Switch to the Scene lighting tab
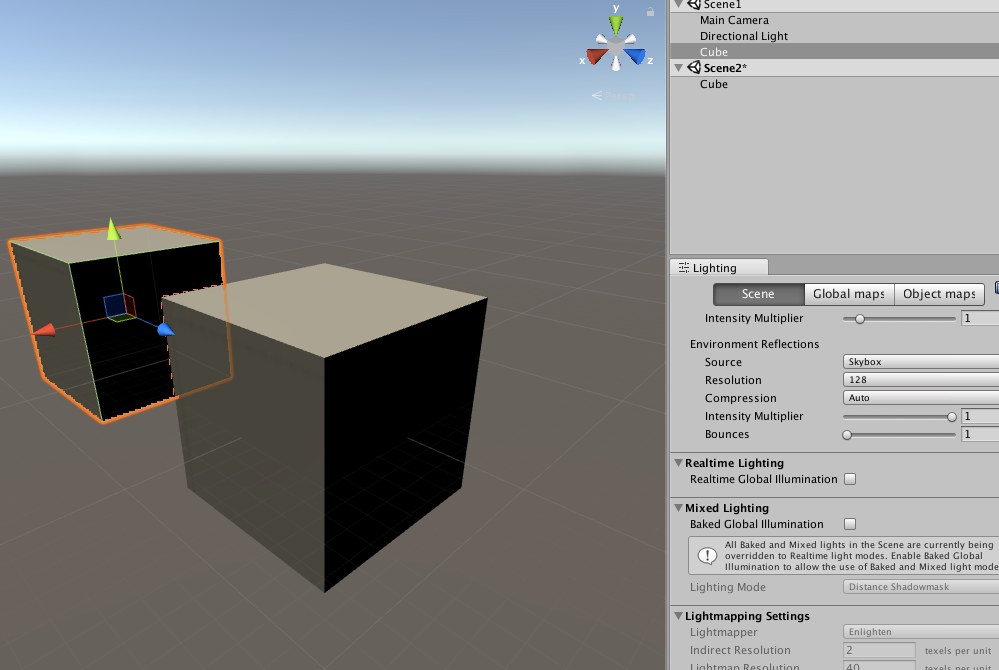This screenshot has height=670, width=999. [758, 294]
